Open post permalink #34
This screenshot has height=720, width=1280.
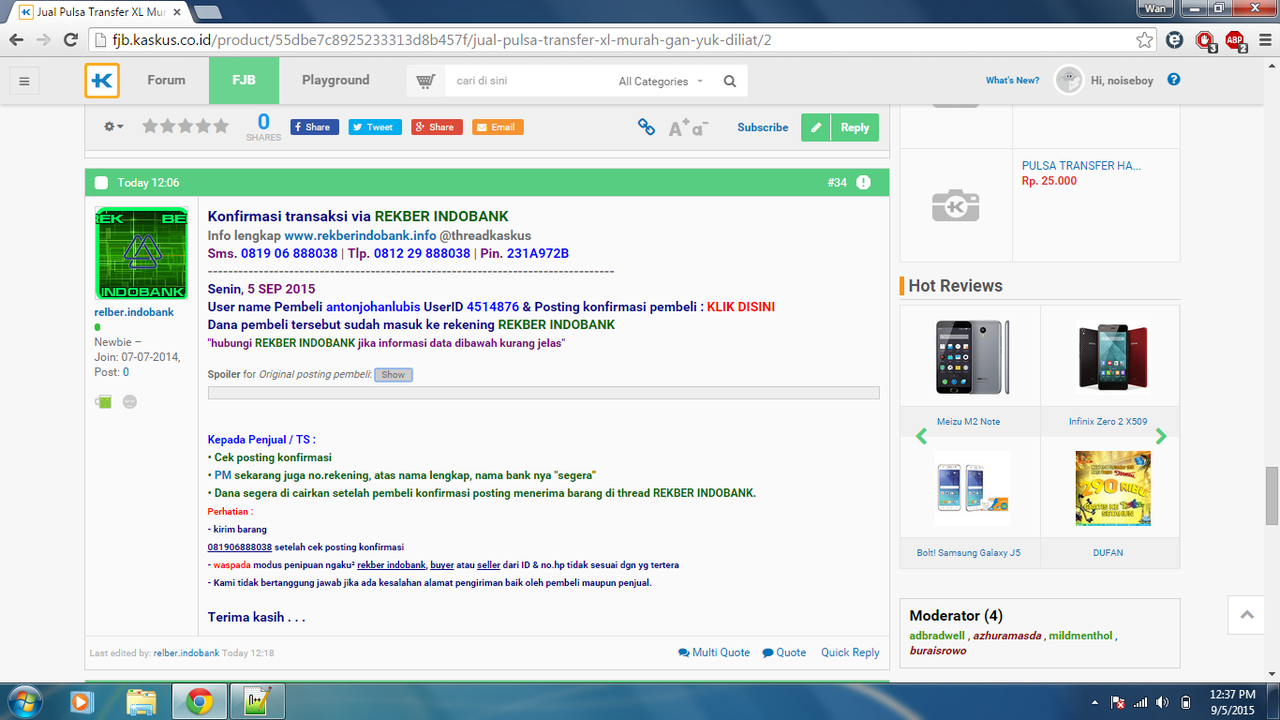point(837,183)
